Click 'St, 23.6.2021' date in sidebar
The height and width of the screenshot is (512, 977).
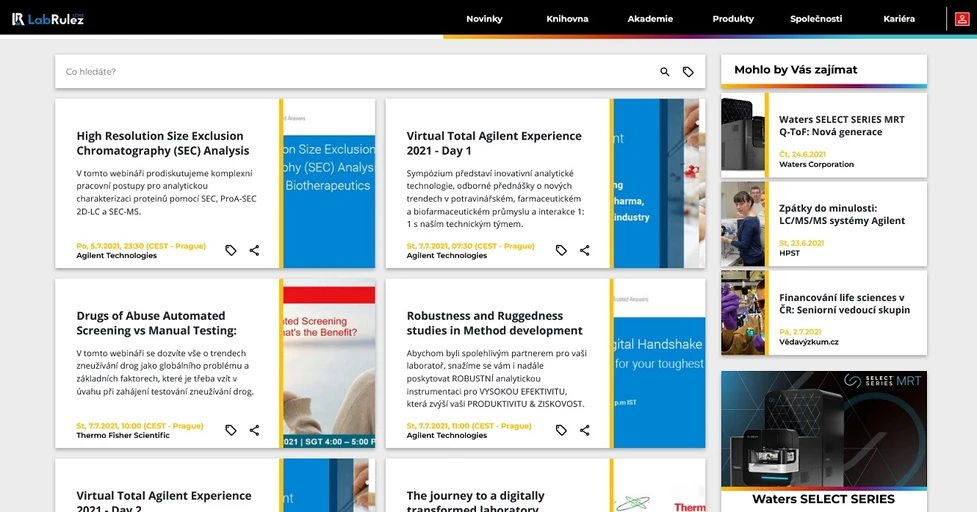click(x=801, y=243)
